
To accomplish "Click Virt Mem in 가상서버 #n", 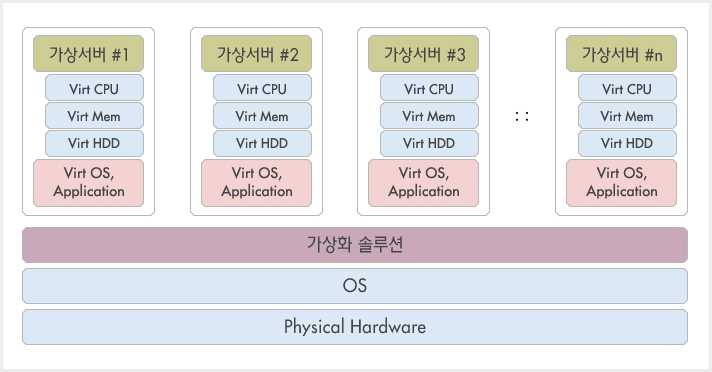I will [628, 116].
